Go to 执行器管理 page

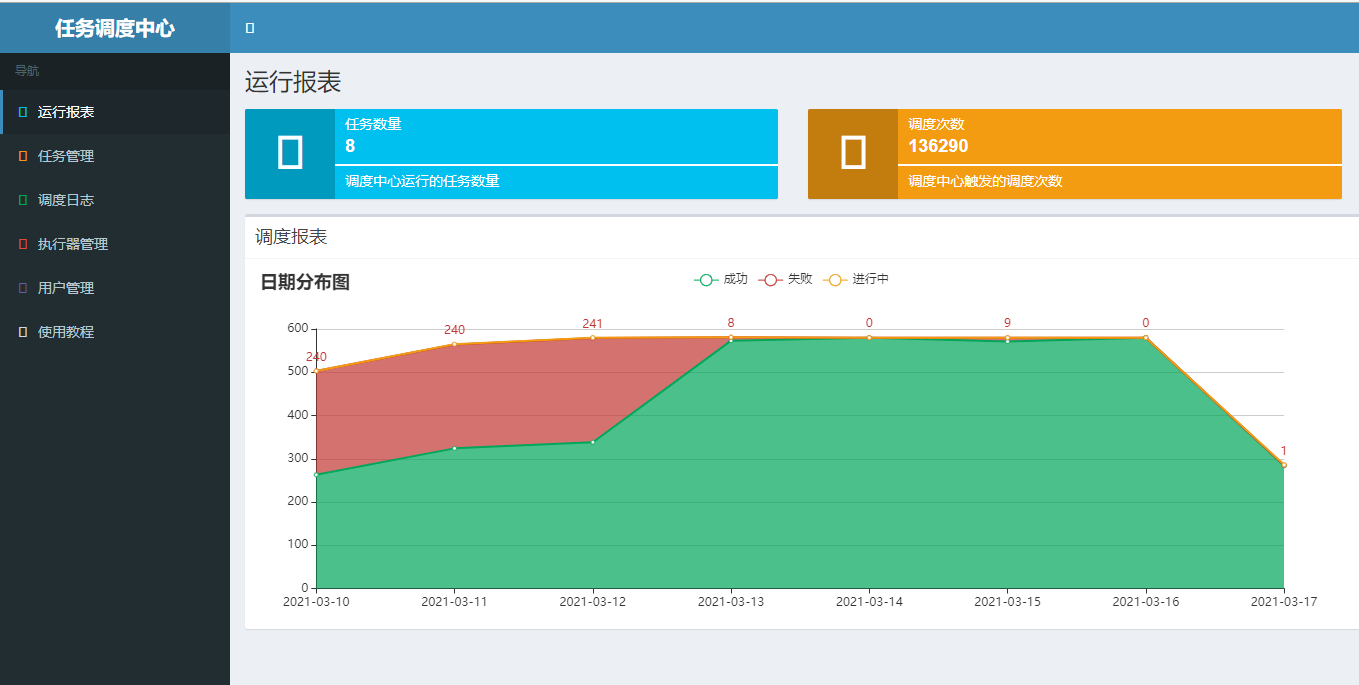73,244
